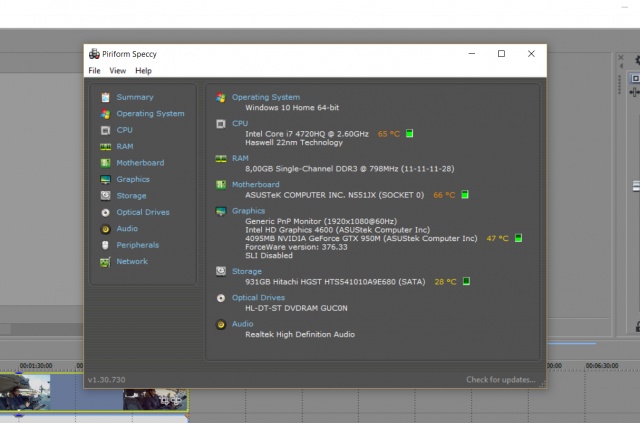Open the Graphics heading link in summary
This screenshot has height=423, width=640.
249,211
